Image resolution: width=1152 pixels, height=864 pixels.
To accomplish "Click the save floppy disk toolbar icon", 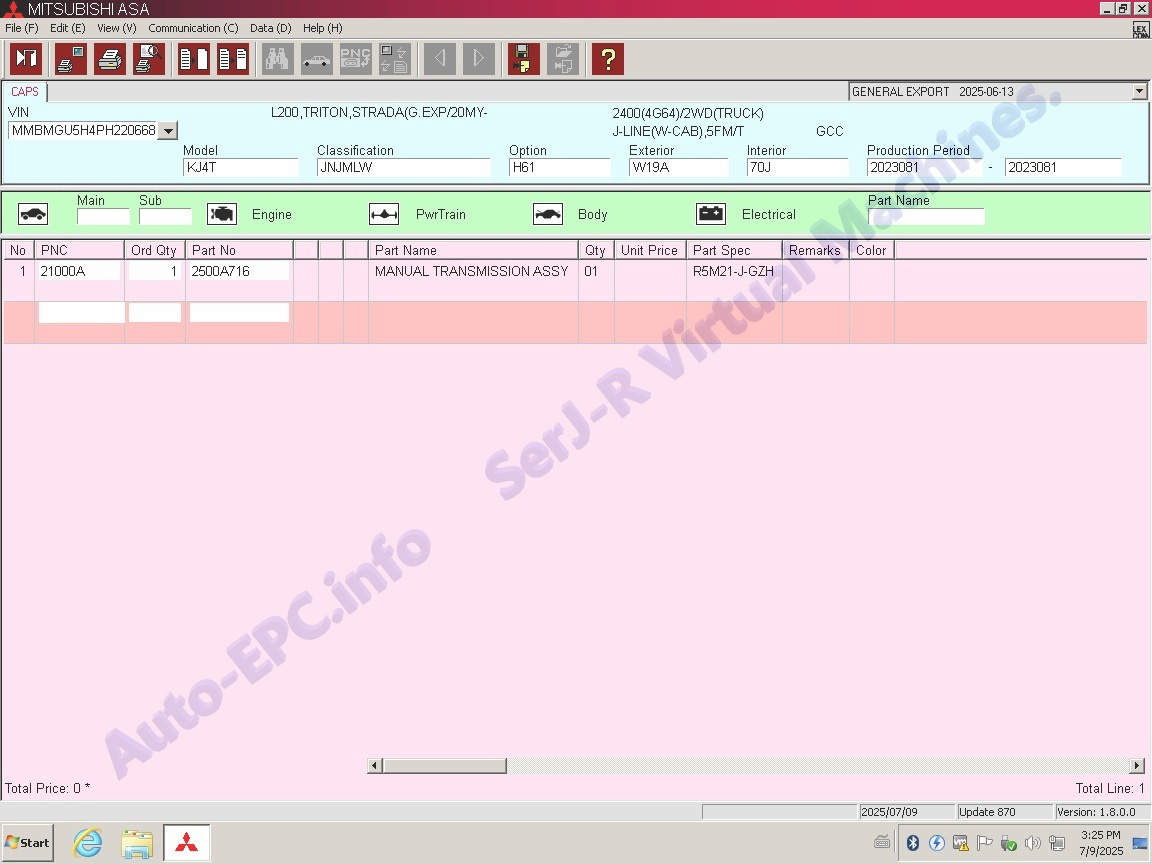I will [x=523, y=59].
